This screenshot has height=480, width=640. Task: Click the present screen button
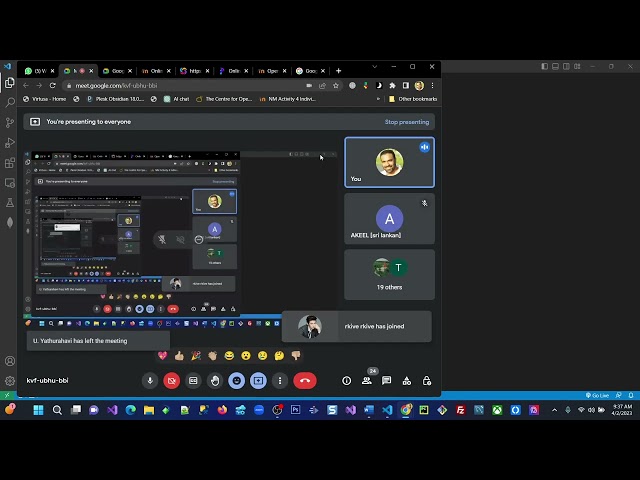(x=258, y=380)
